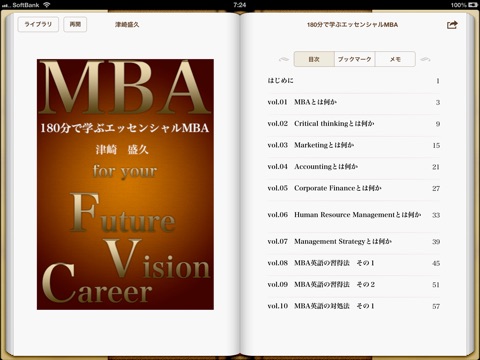The width and height of the screenshot is (480, 360).
Task: Switch to the メモ notes tab
Action: click(x=395, y=59)
